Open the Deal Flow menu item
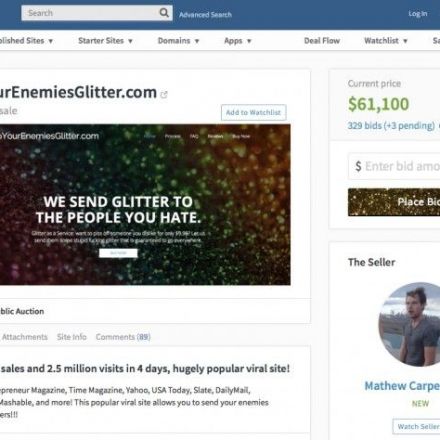This screenshot has height=440, width=440. 322,41
